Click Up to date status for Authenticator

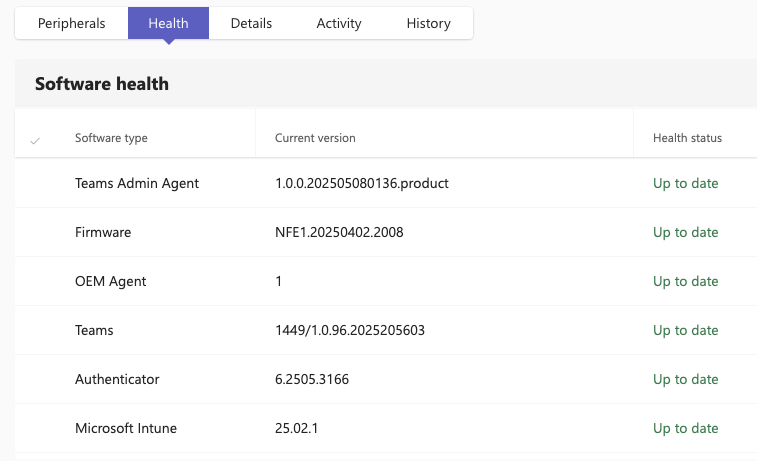(686, 379)
